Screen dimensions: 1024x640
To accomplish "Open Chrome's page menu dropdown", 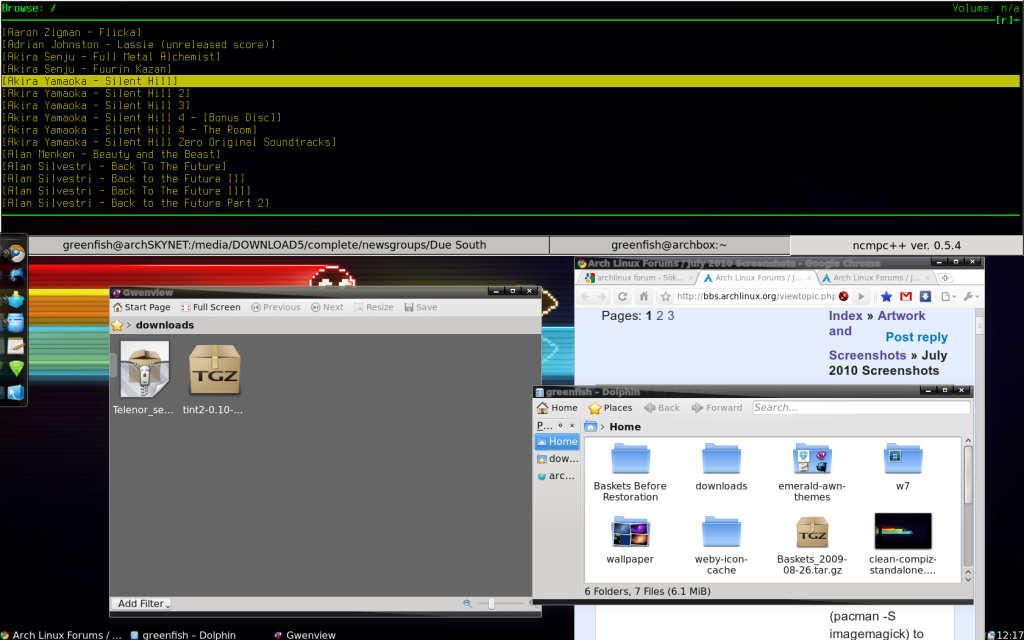I will click(947, 296).
